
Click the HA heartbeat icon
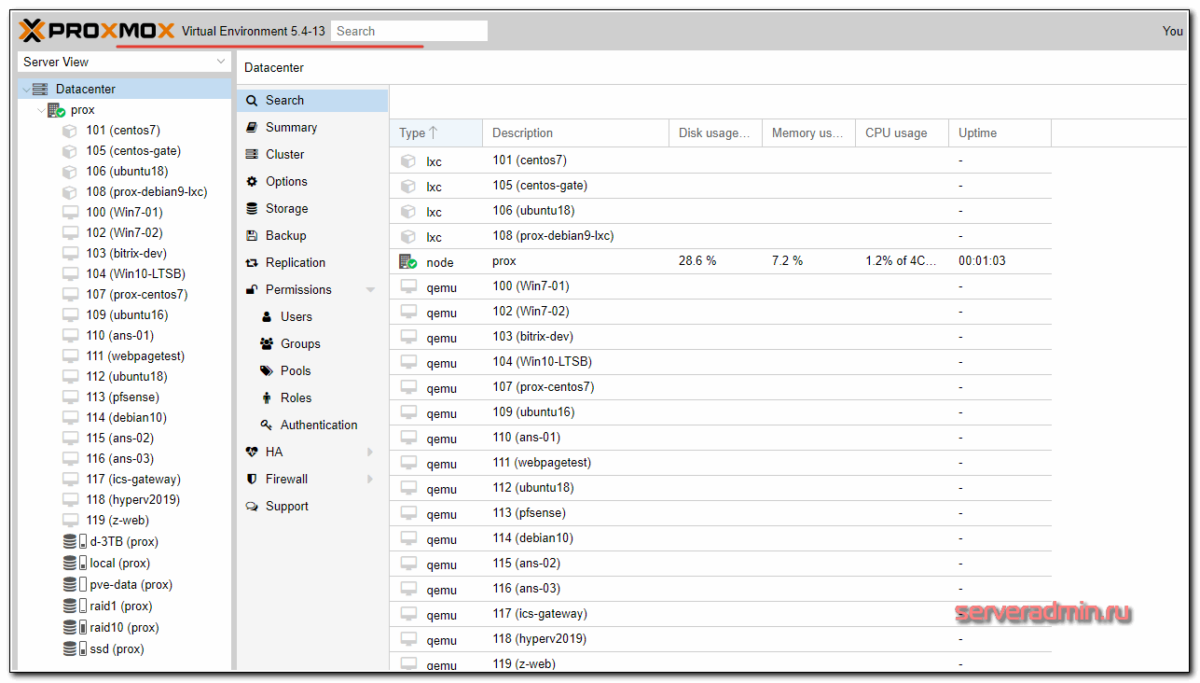252,452
